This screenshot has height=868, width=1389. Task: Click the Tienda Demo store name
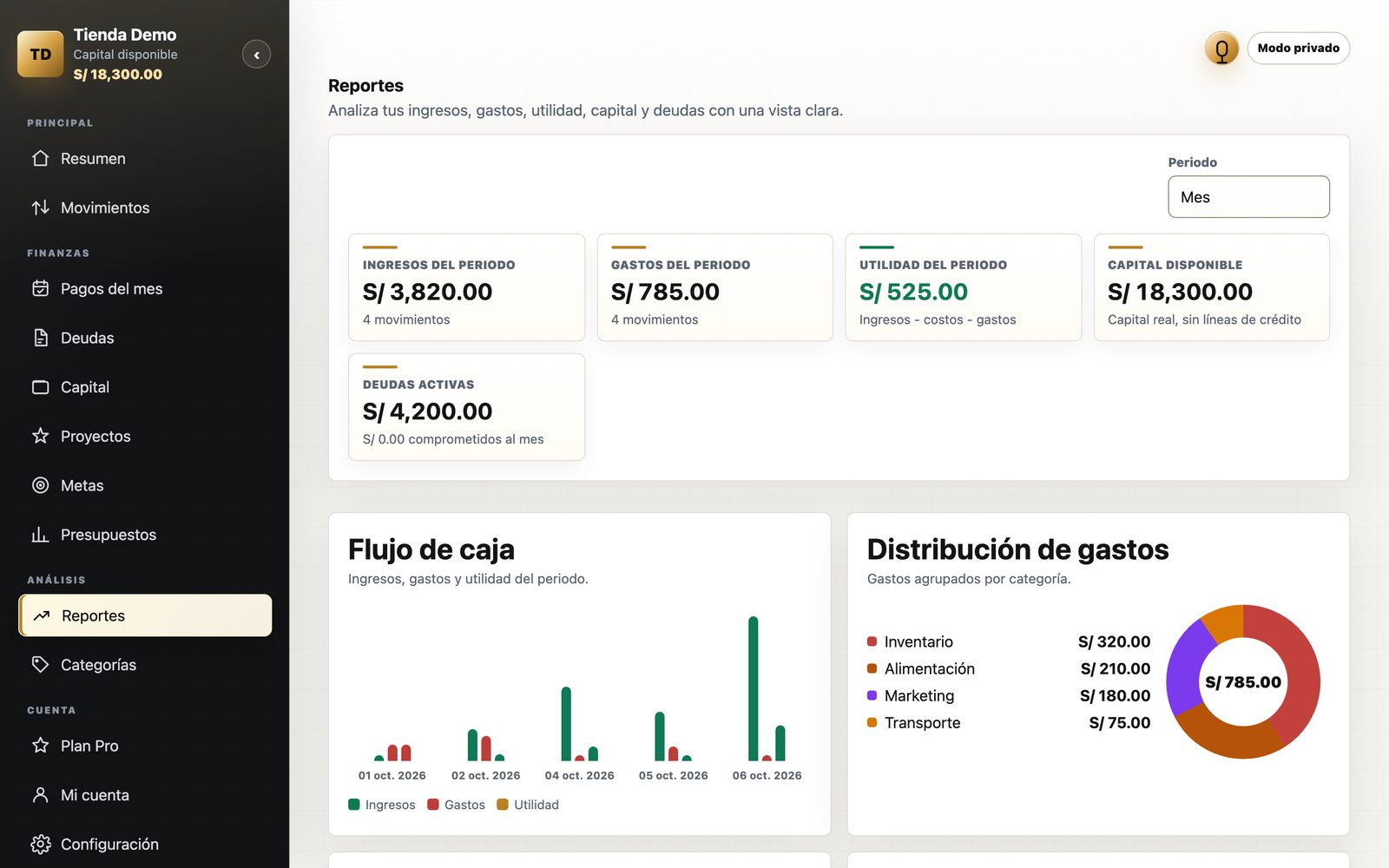[x=125, y=35]
